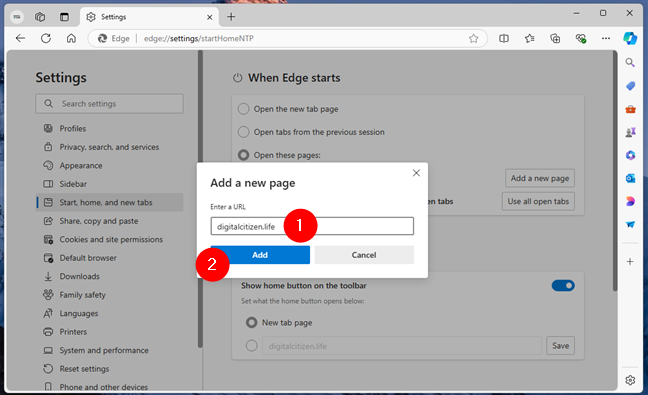Open System and performance settings
648x395 pixels.
110,350
